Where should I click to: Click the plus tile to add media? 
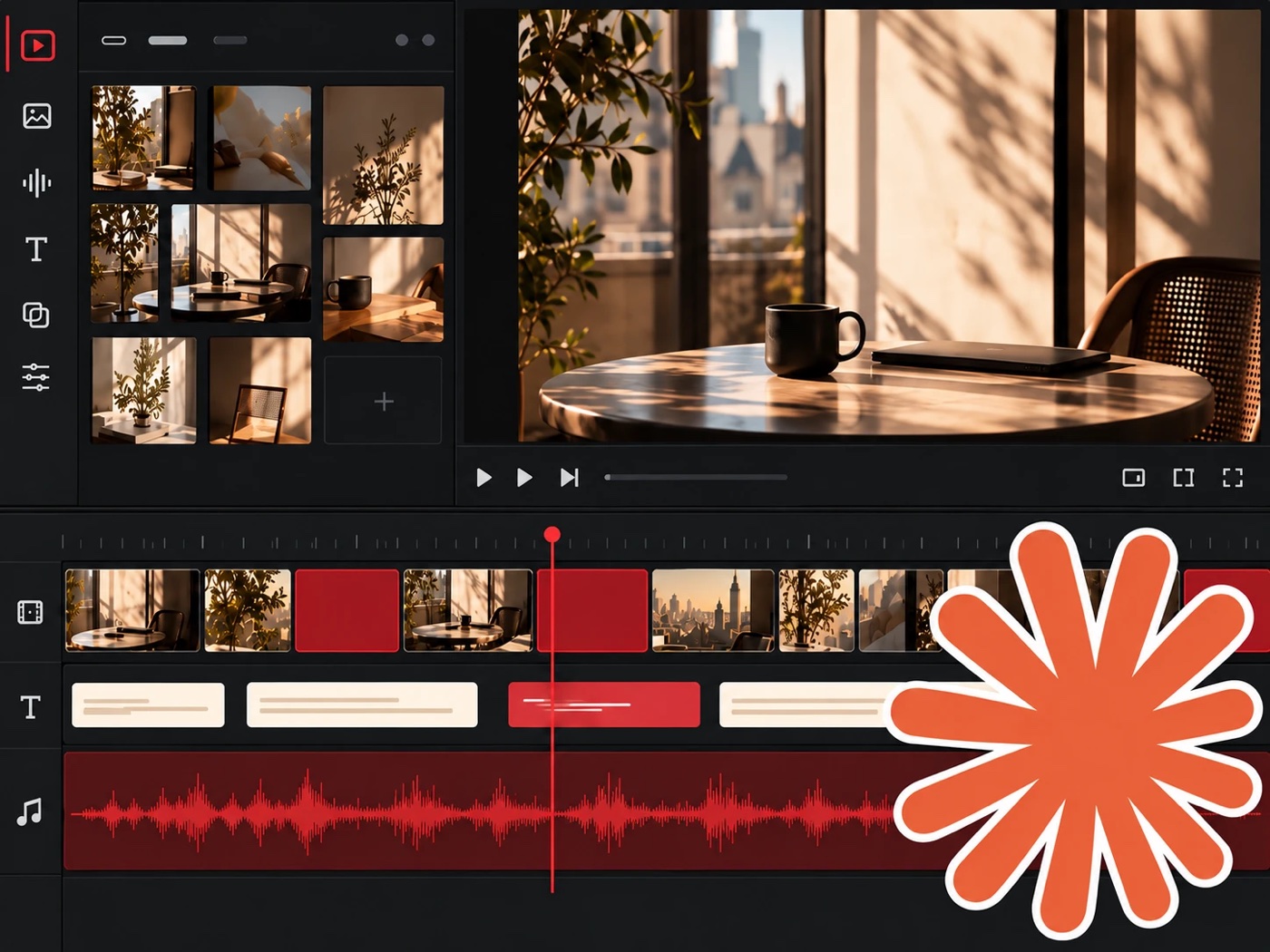click(x=384, y=401)
